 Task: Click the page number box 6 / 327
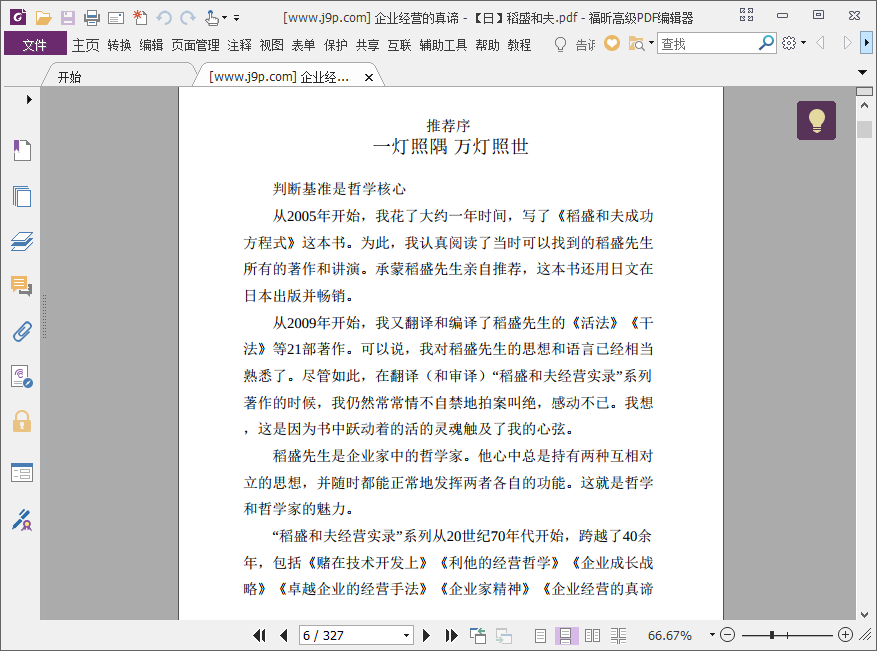[351, 635]
